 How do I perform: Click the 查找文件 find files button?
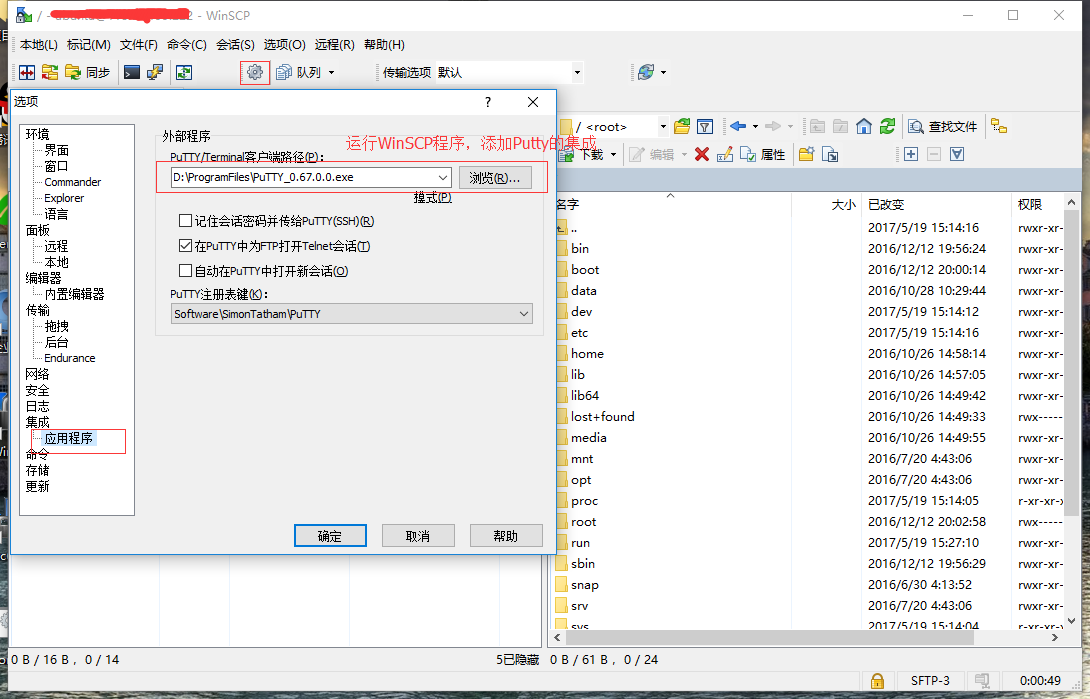943,126
